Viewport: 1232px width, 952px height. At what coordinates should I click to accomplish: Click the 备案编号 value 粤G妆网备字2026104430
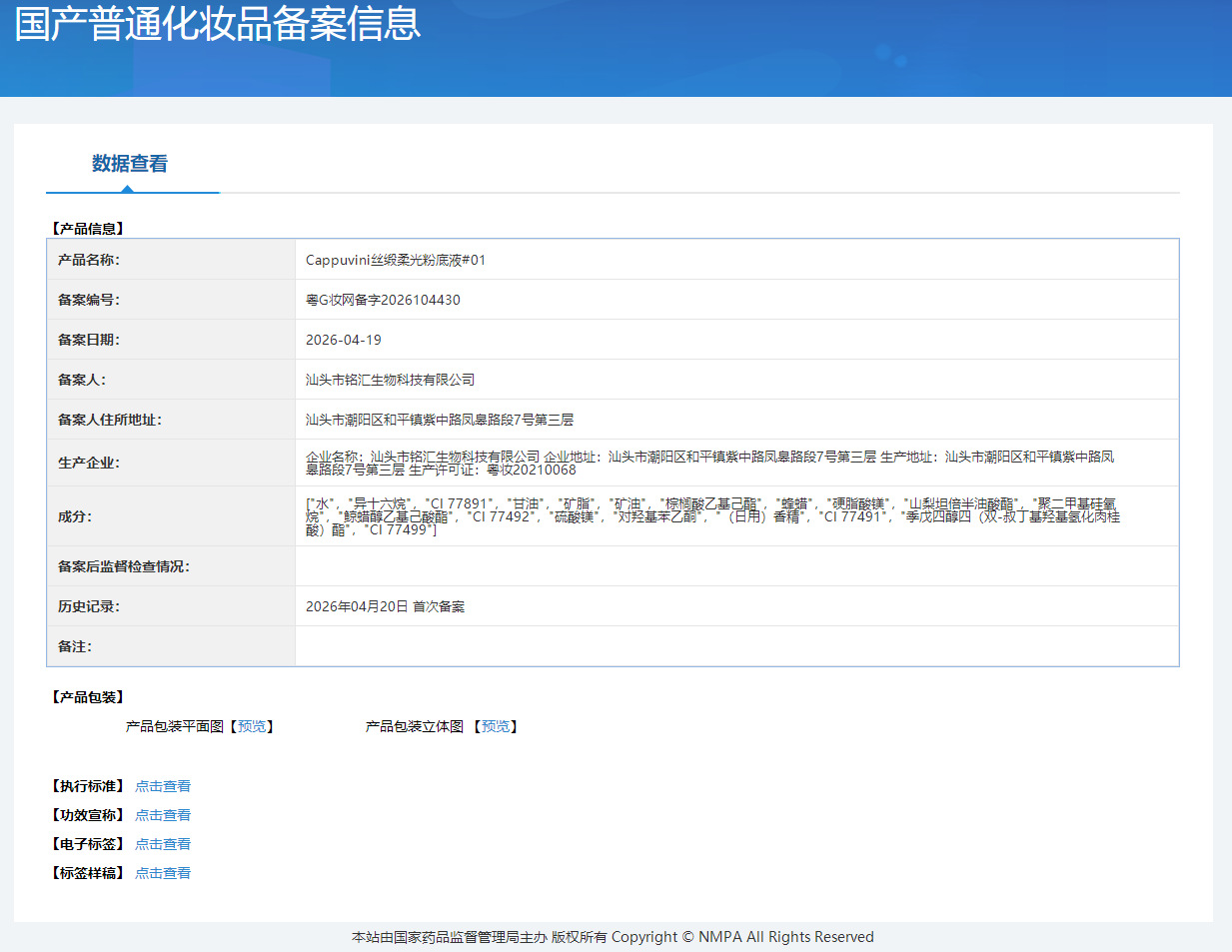pos(383,300)
